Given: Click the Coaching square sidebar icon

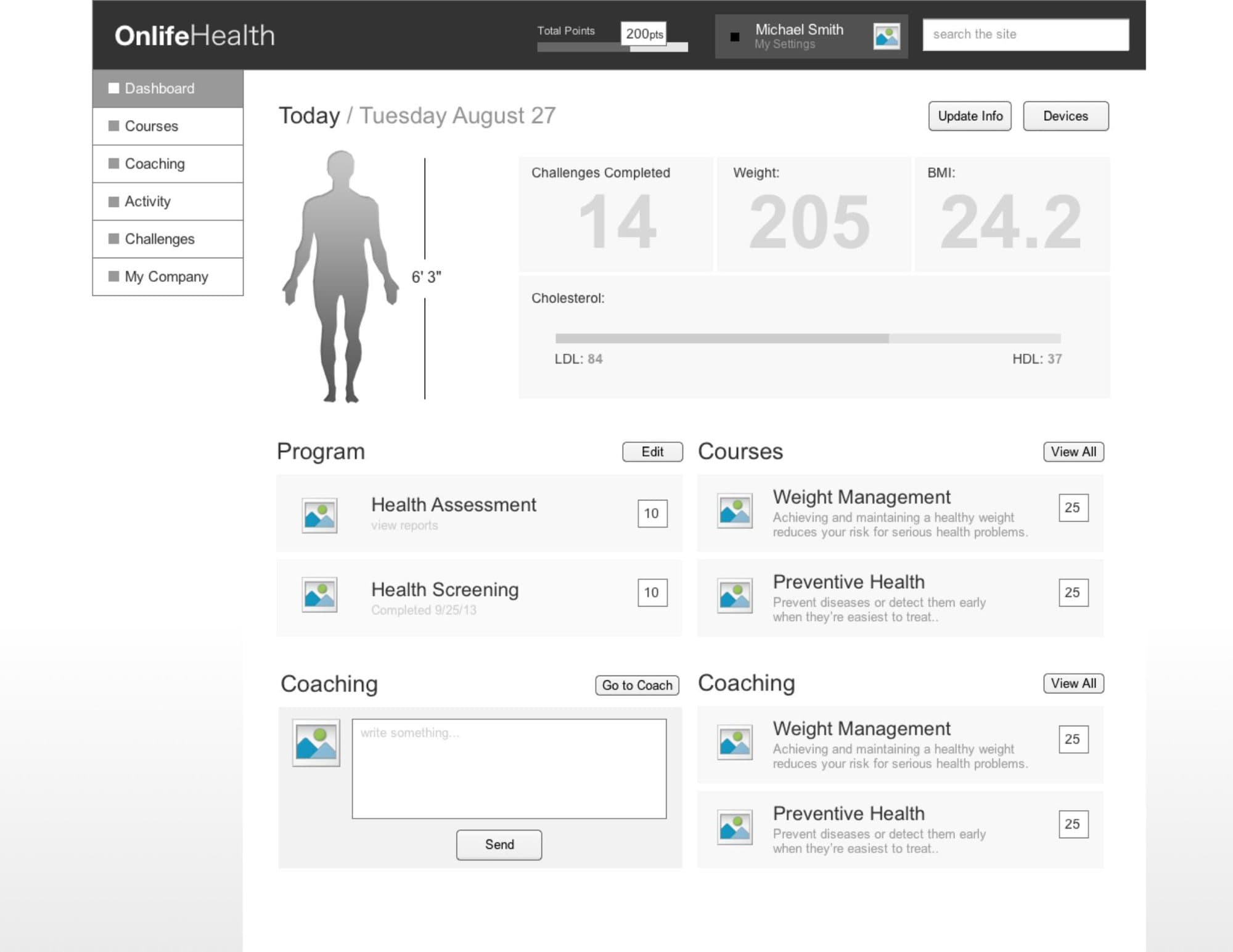Looking at the screenshot, I should pyautogui.click(x=113, y=163).
